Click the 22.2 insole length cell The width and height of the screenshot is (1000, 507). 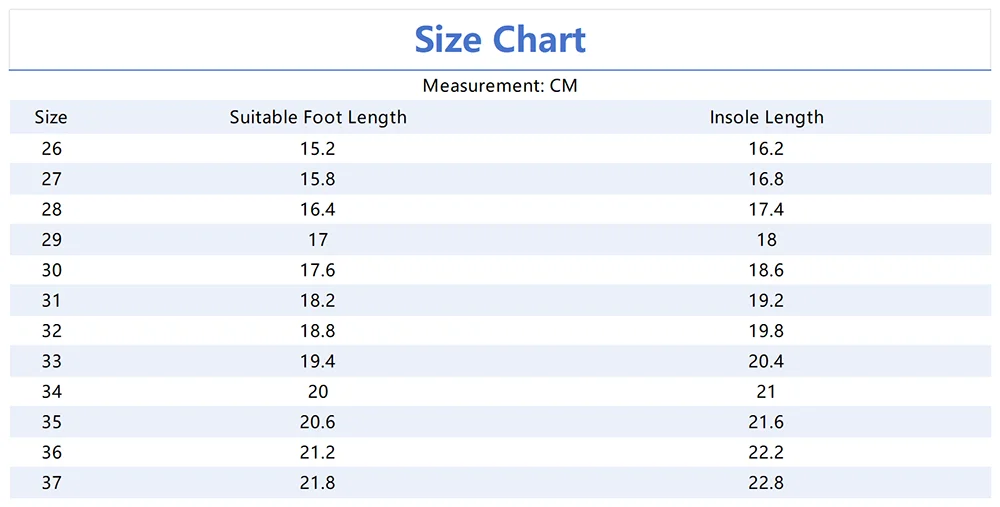[x=766, y=452]
